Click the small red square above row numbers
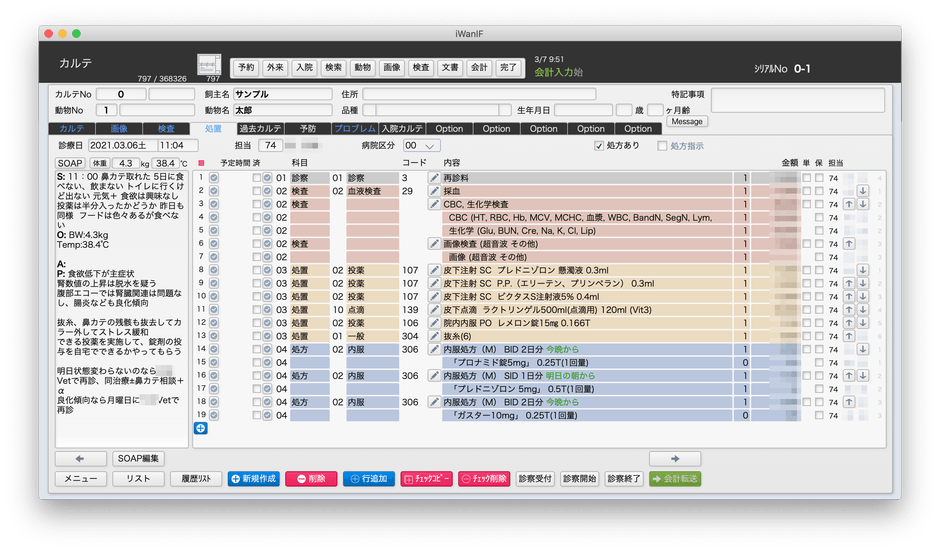 coord(200,162)
